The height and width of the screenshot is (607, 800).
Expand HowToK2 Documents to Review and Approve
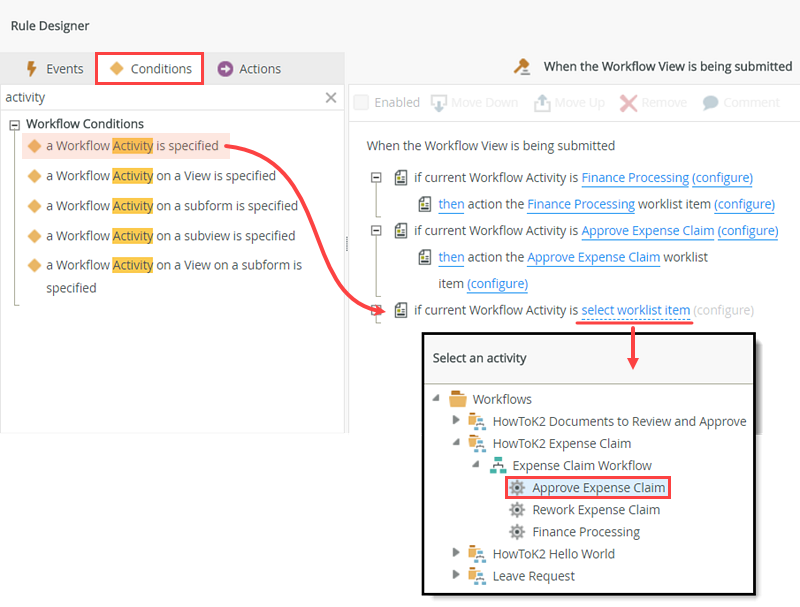pos(458,421)
